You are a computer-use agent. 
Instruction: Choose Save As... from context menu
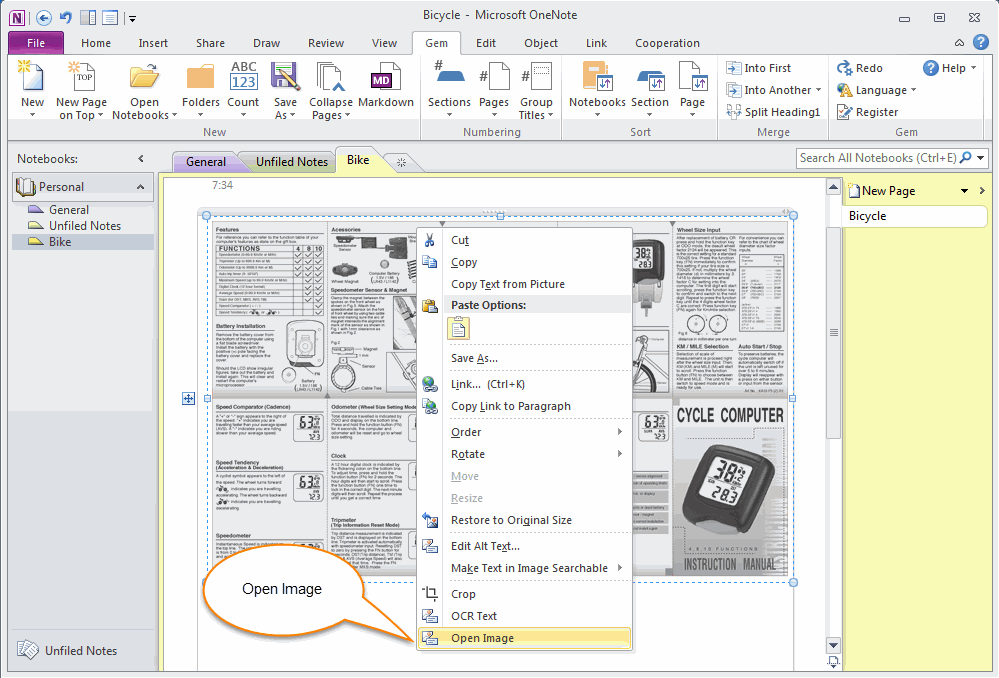click(524, 358)
